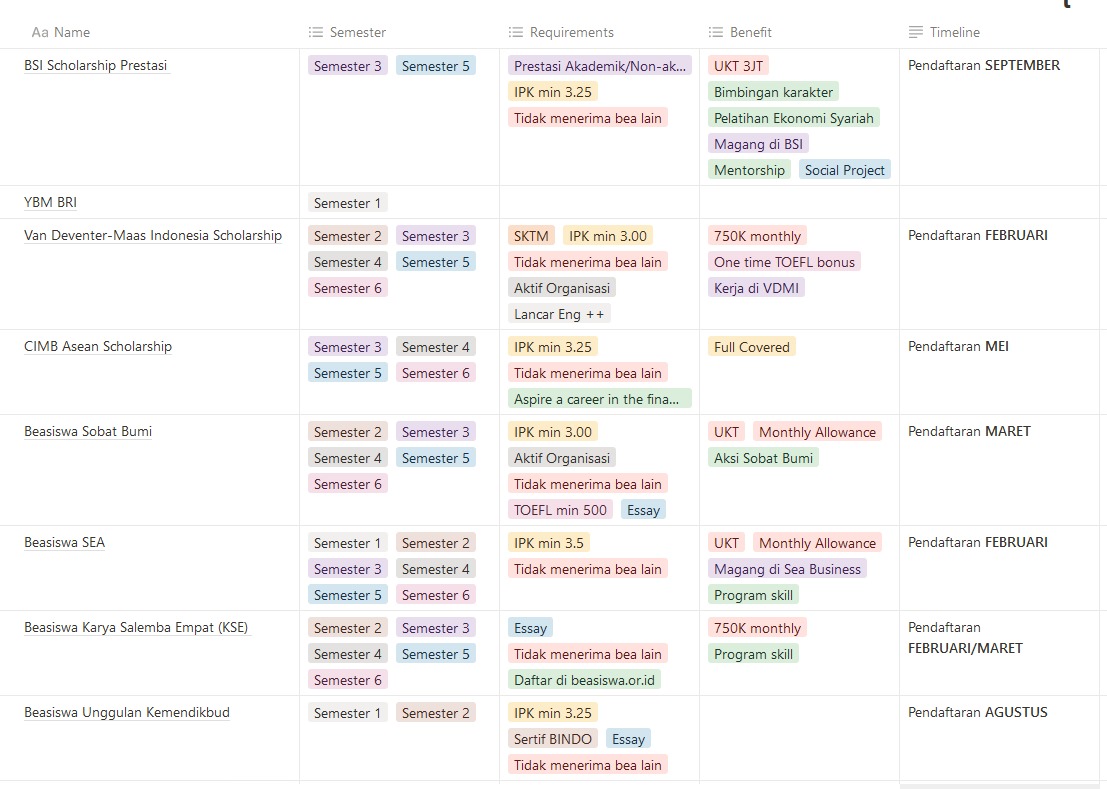Select the Prestasi Akademik/Non-ak... requirement tag
Screen dimensions: 1107x789
(x=599, y=66)
